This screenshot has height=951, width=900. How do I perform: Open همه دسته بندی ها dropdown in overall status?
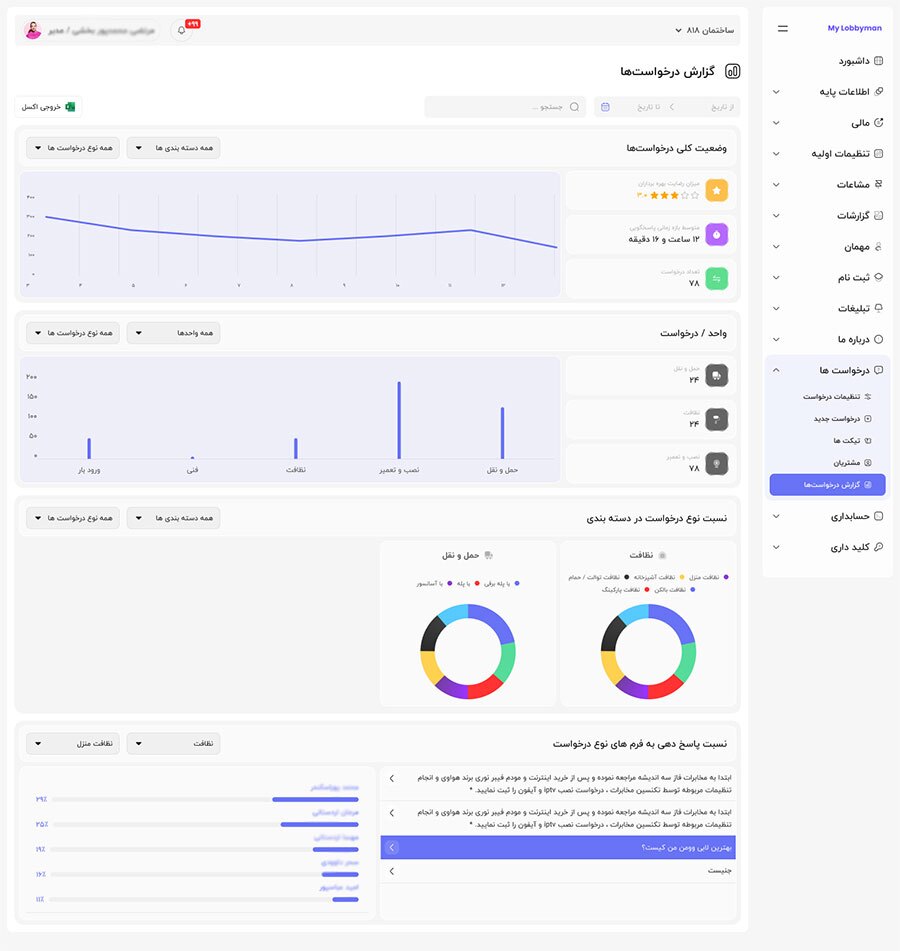[x=173, y=148]
